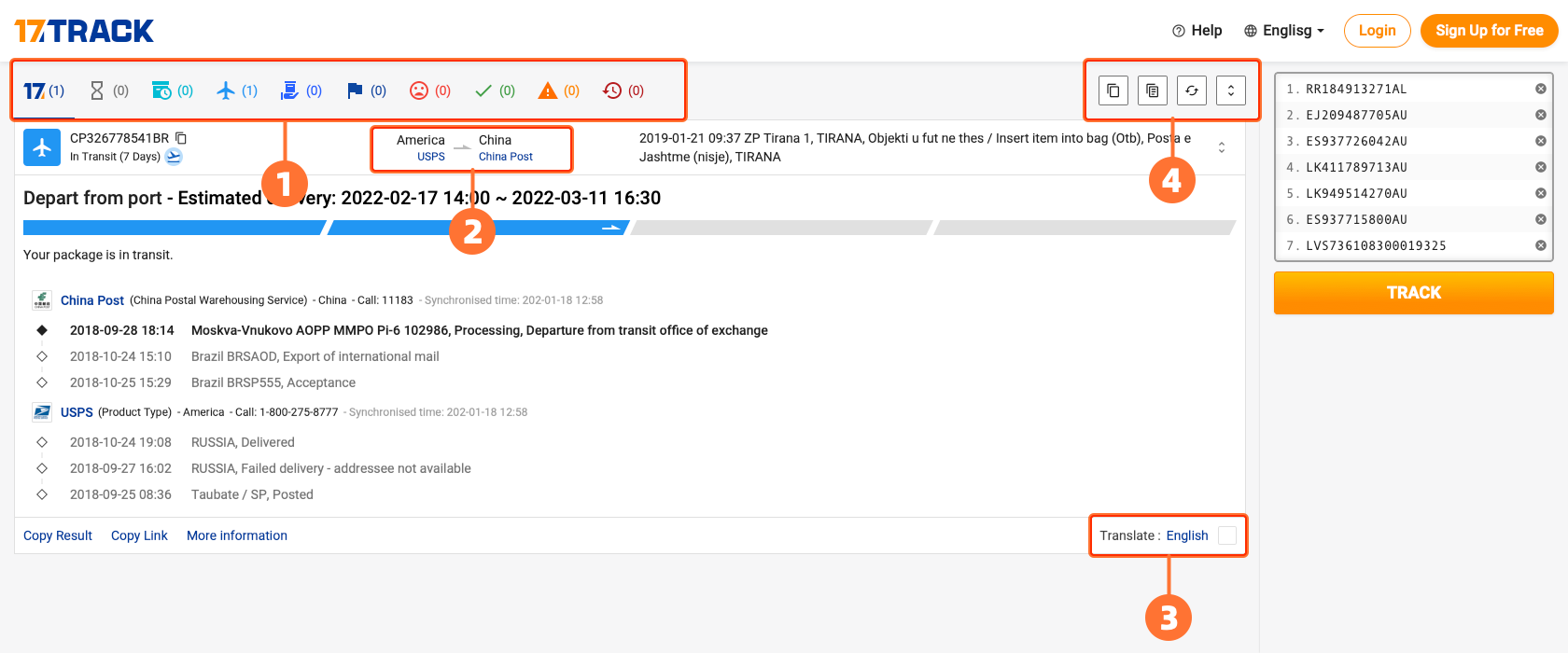Toggle the Translate English checkbox
Screen dimensions: 1568x653
[1227, 535]
